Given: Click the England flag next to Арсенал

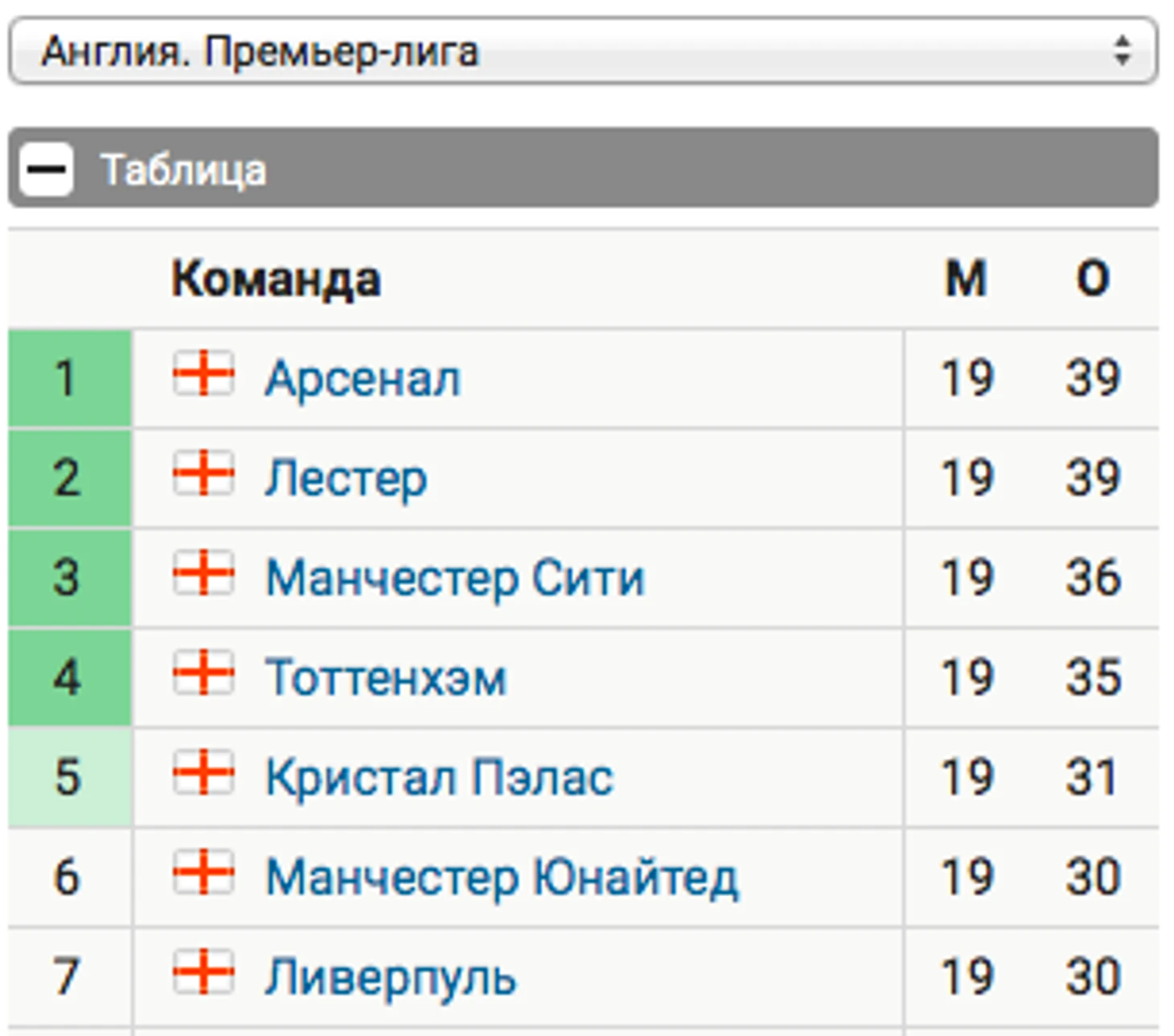Looking at the screenshot, I should pos(203,373).
